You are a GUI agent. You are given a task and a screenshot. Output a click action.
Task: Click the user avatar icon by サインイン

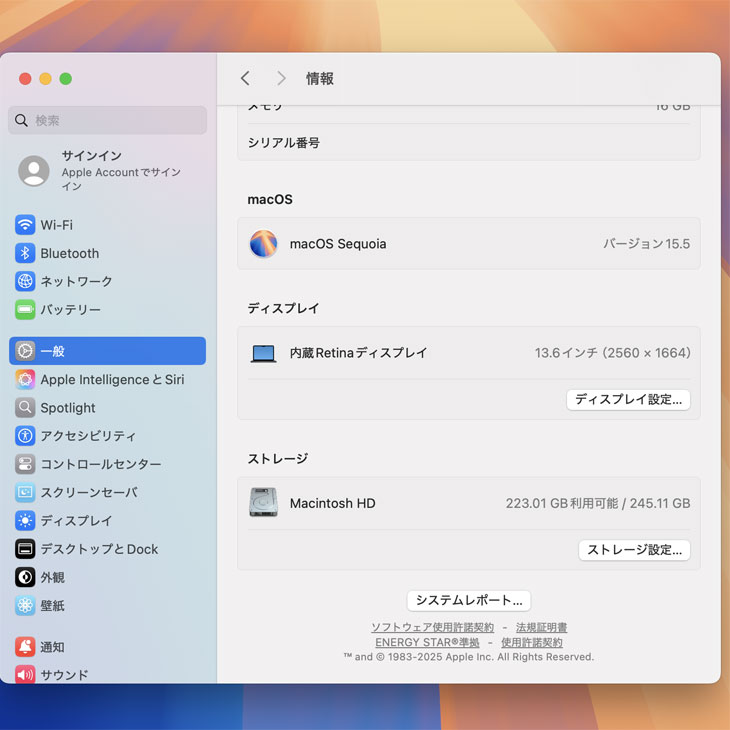point(34,171)
